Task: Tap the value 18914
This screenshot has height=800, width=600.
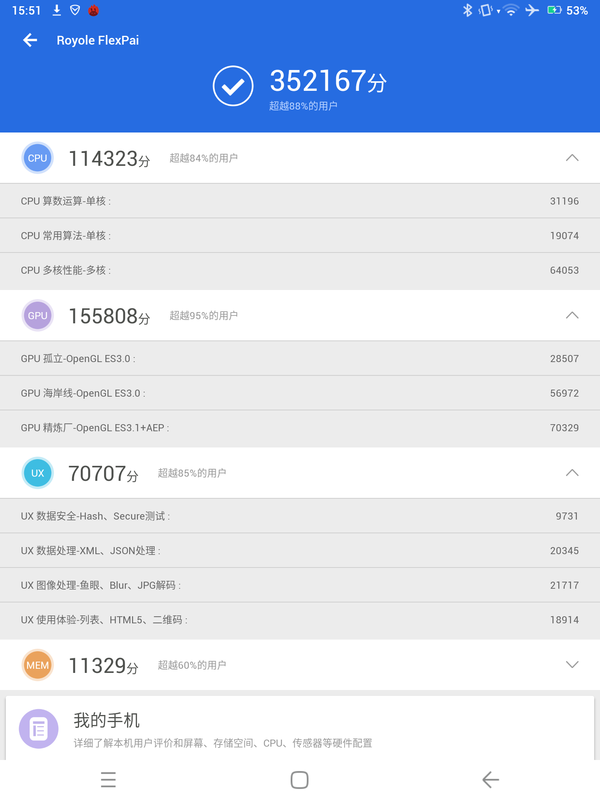Action: point(564,620)
